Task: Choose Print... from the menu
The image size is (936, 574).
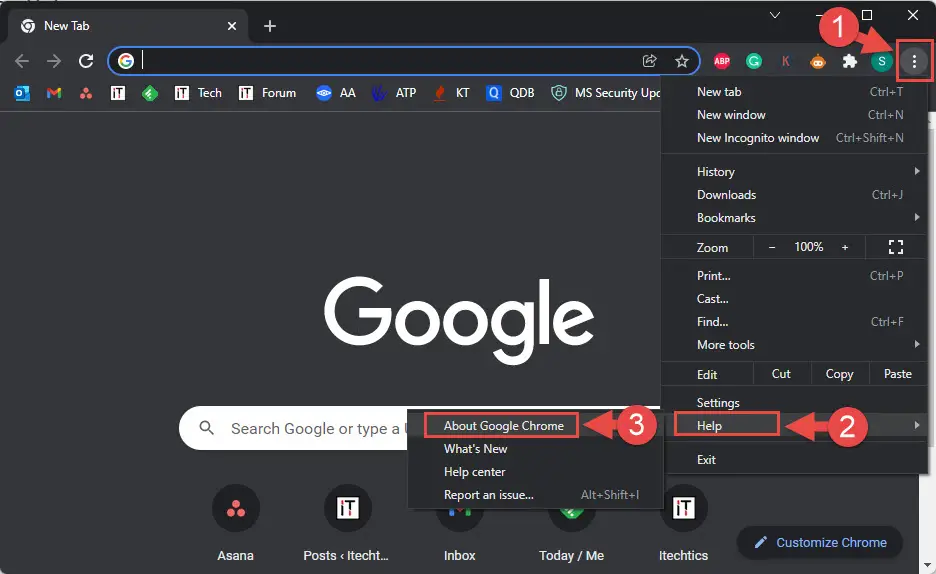Action: point(795,276)
